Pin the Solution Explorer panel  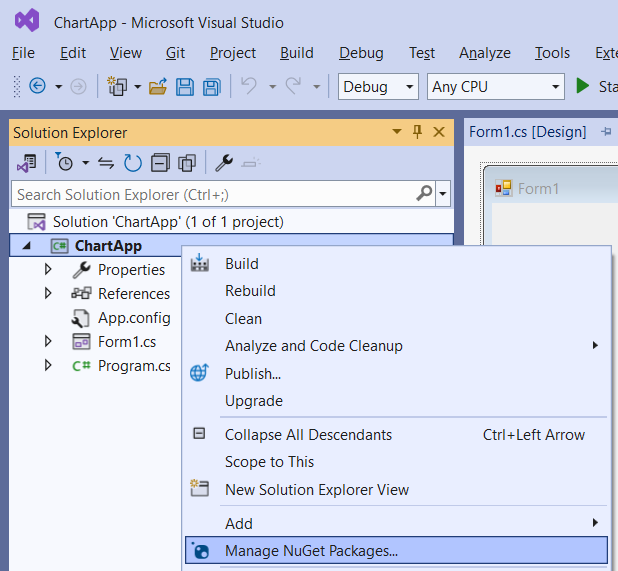click(417, 132)
